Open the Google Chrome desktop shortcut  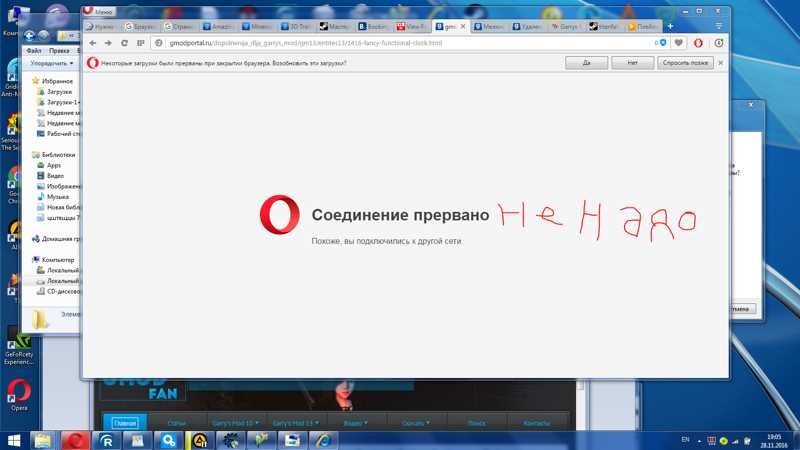pyautogui.click(x=14, y=185)
